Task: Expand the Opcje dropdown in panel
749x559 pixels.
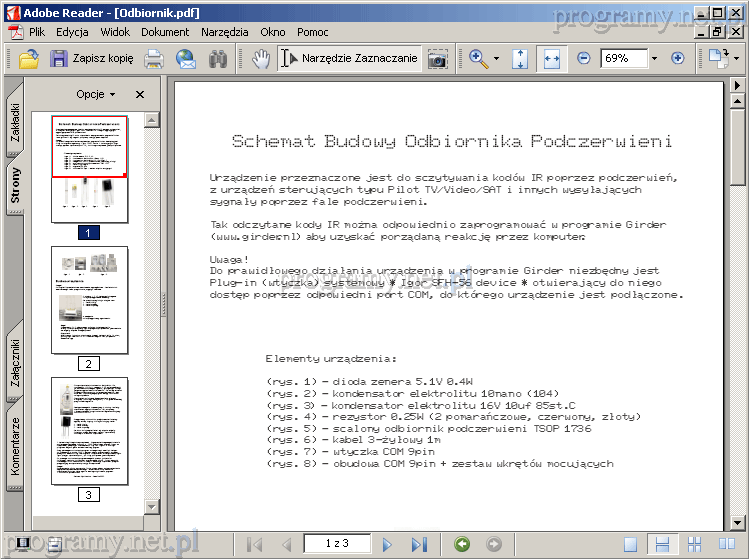Action: click(96, 94)
